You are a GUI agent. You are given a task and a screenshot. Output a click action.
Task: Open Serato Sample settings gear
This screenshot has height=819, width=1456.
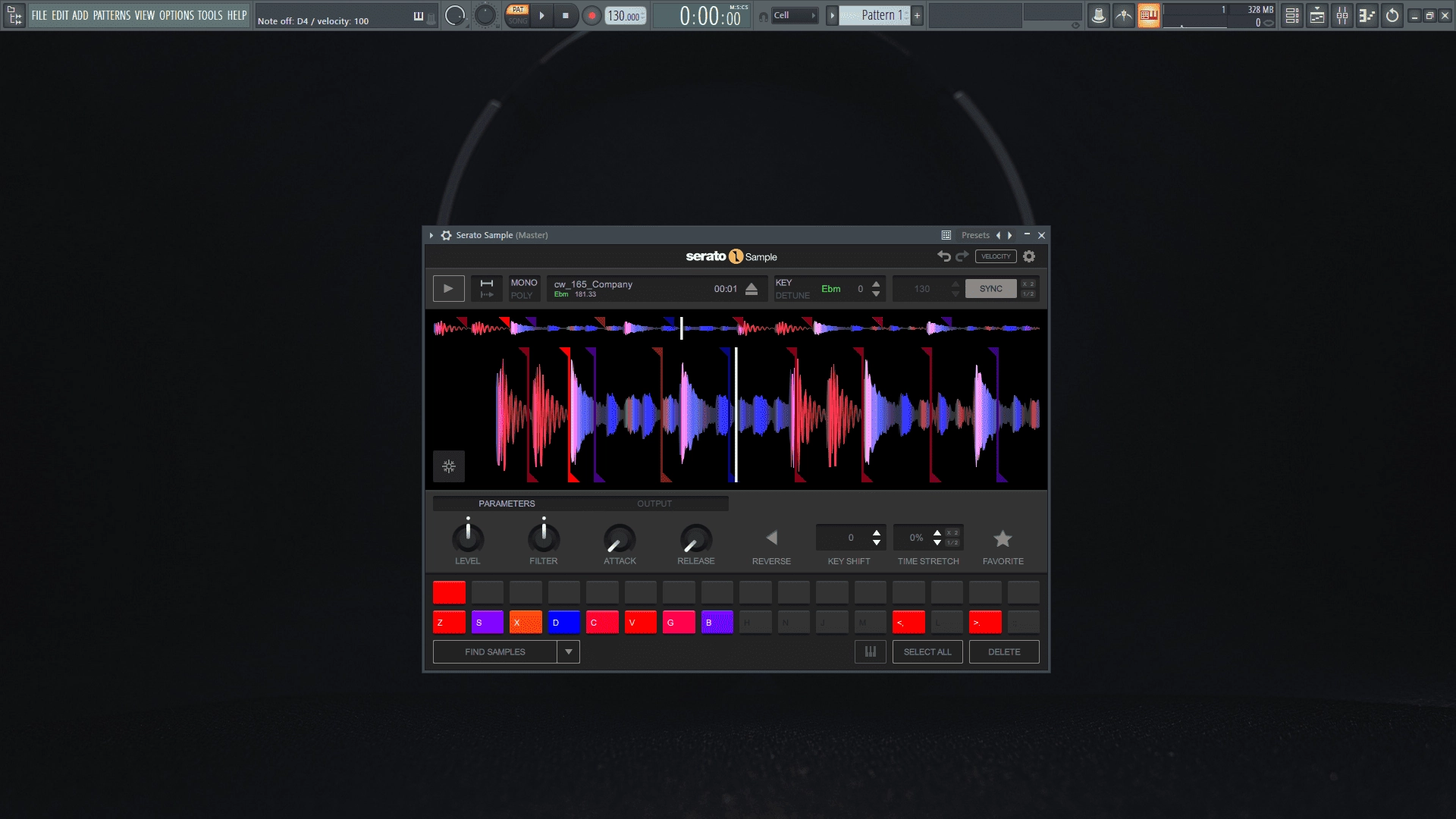pos(1029,256)
